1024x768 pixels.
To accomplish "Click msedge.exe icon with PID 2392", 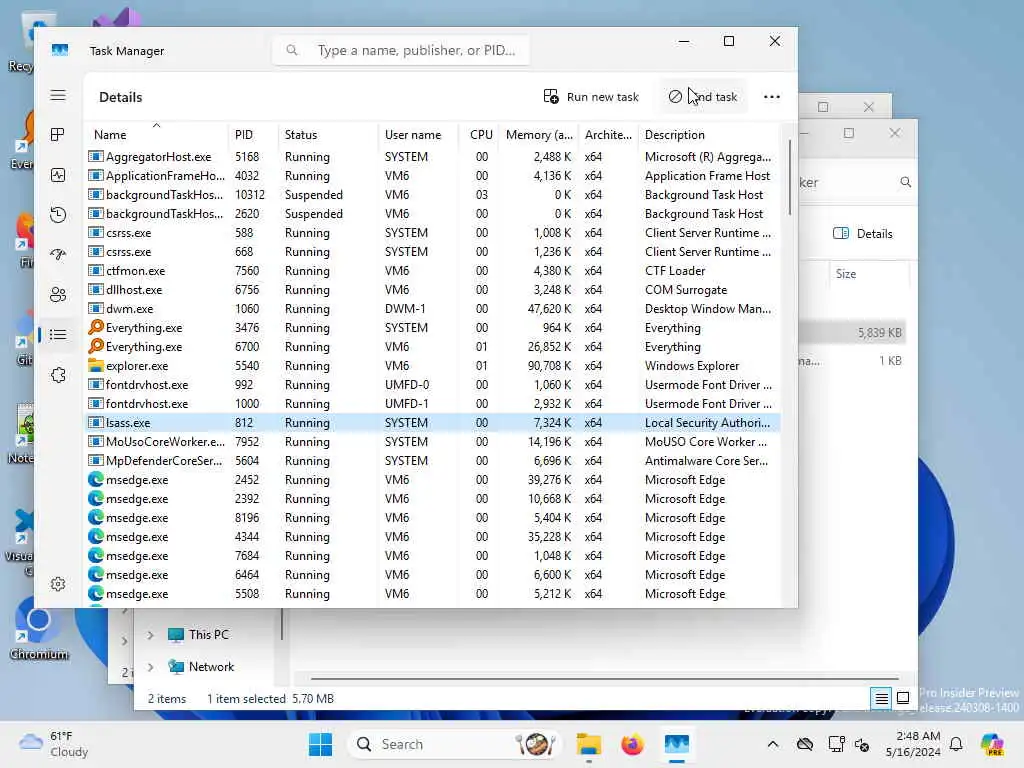I will (x=96, y=498).
